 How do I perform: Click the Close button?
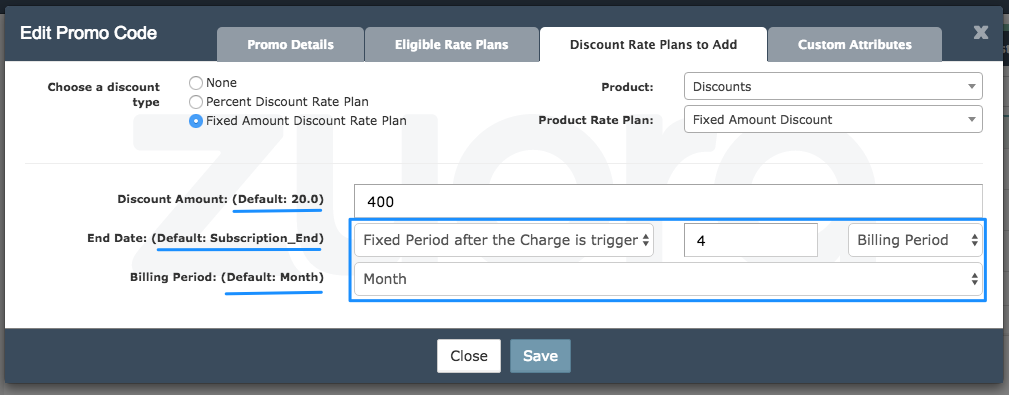pyautogui.click(x=468, y=356)
